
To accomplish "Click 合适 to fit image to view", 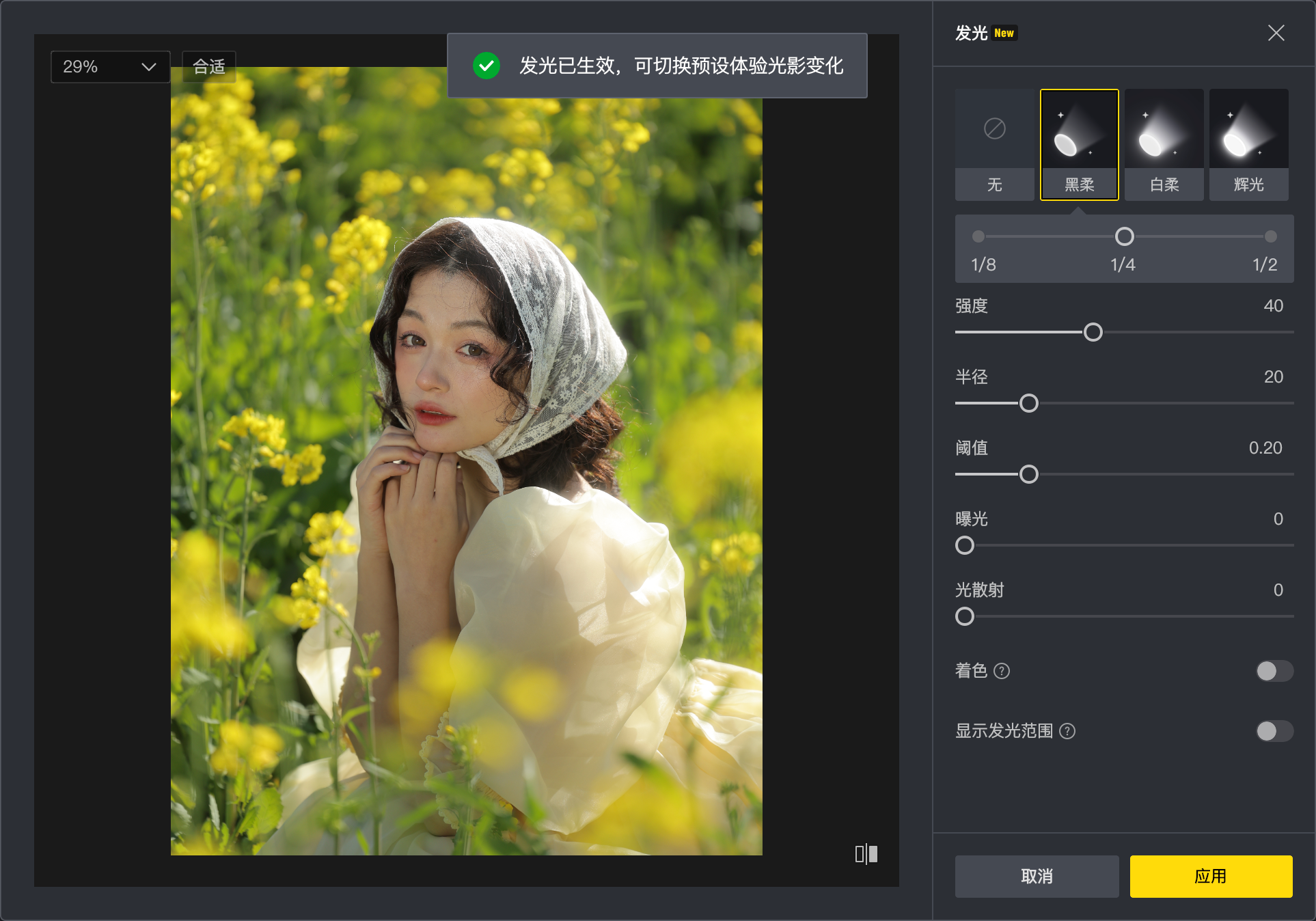I will [208, 66].
